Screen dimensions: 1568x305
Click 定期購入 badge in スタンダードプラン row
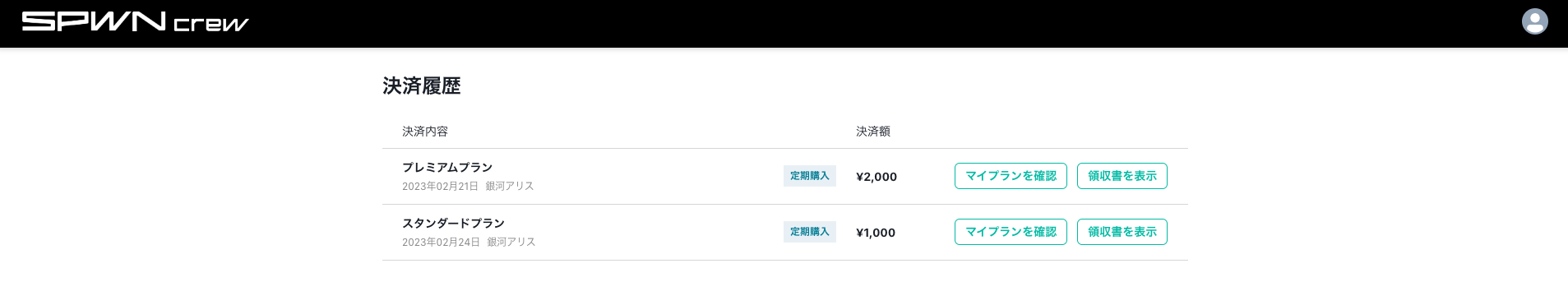[x=809, y=232]
